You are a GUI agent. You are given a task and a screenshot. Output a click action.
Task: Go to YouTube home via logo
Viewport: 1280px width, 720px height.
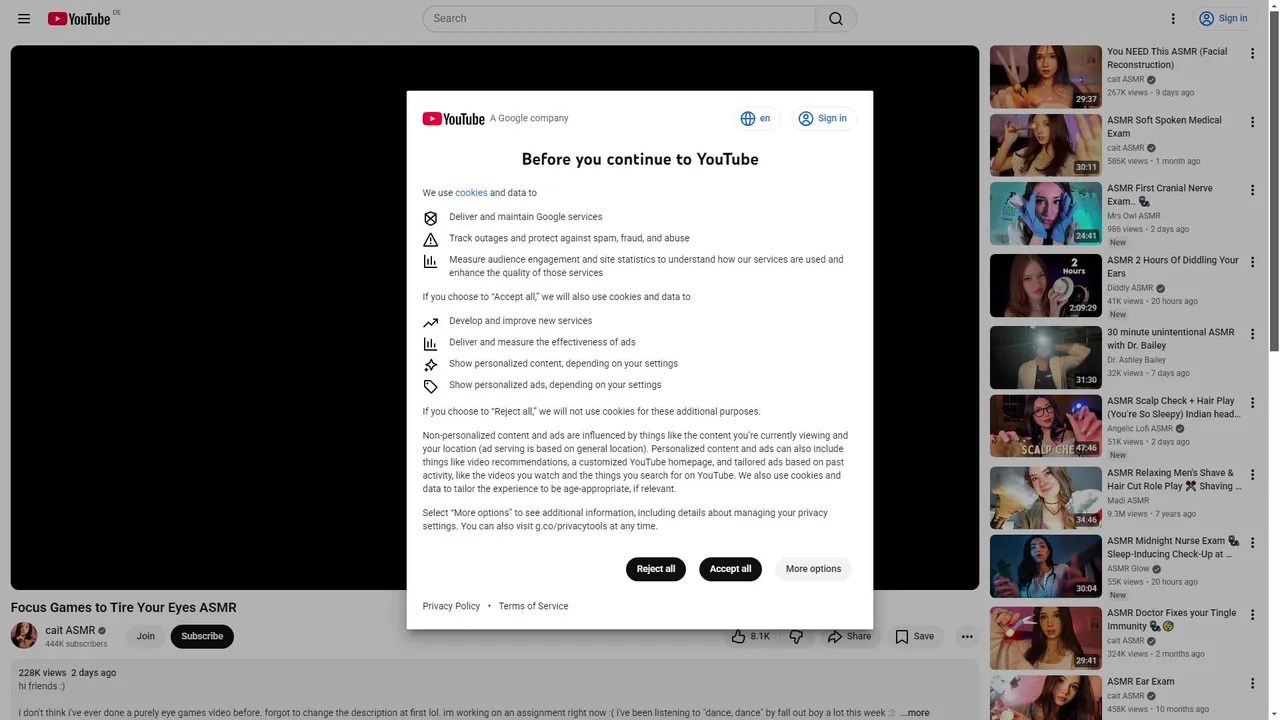pyautogui.click(x=79, y=19)
